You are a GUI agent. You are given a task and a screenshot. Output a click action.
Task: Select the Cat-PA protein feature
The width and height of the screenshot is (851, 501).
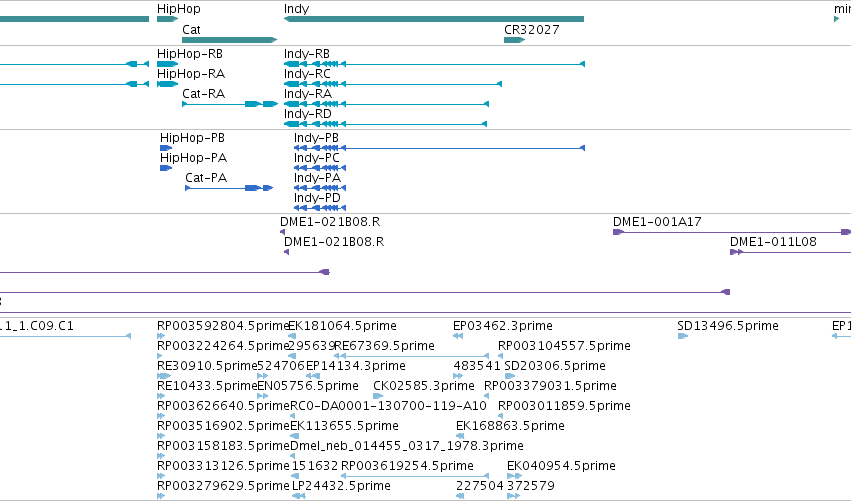coord(229,188)
